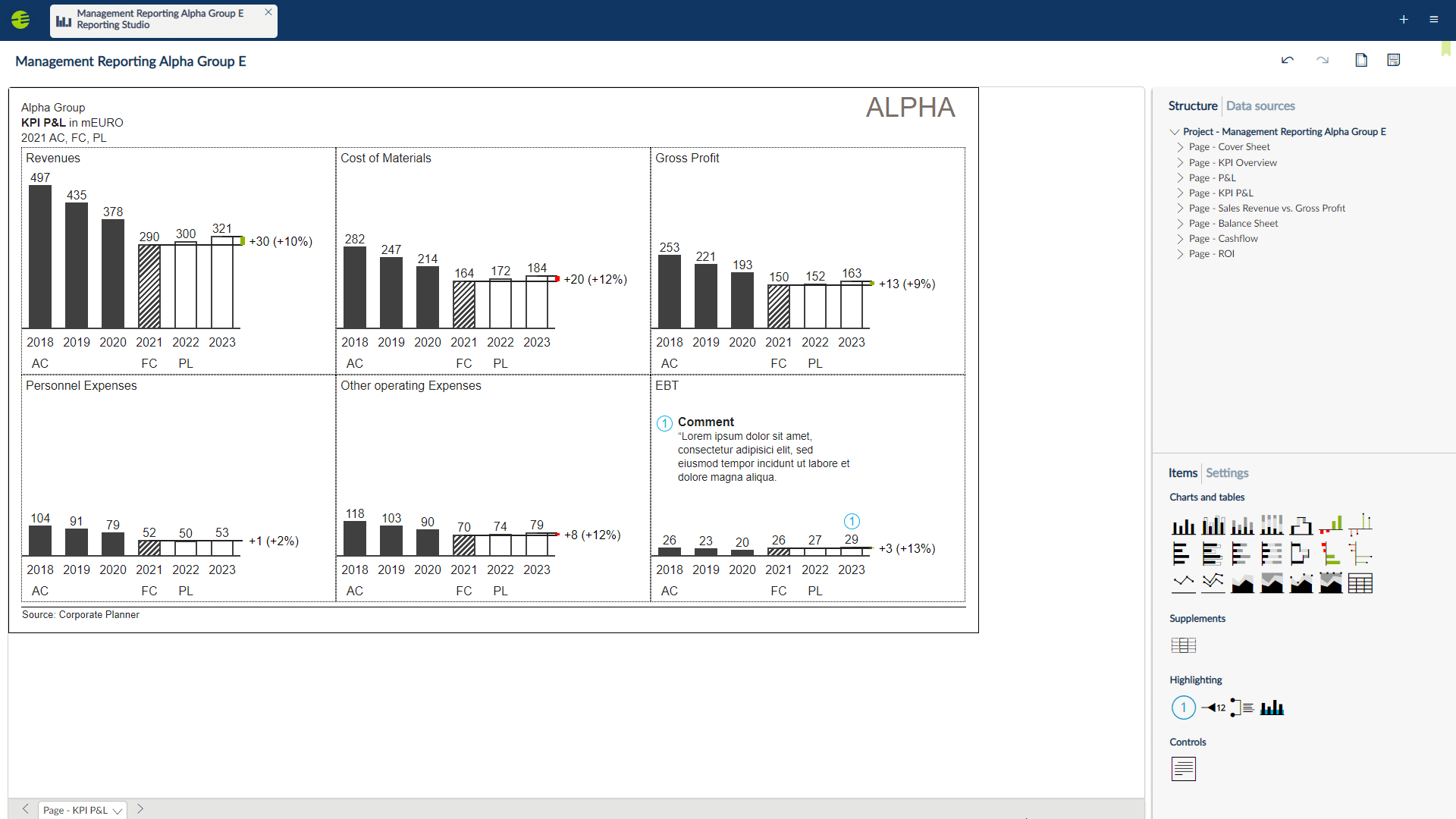This screenshot has height=819, width=1456.
Task: Select the numbered circle highlighting item
Action: click(1183, 708)
